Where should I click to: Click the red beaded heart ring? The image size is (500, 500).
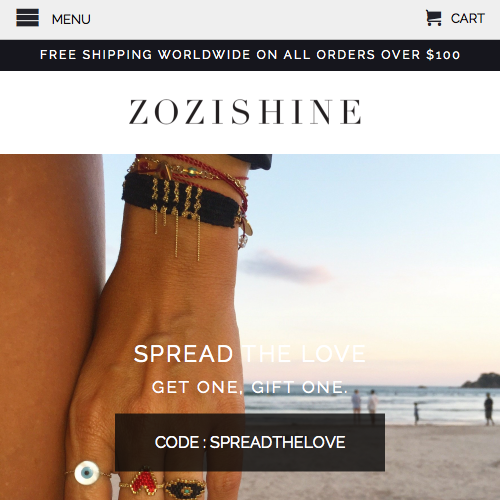click(143, 481)
